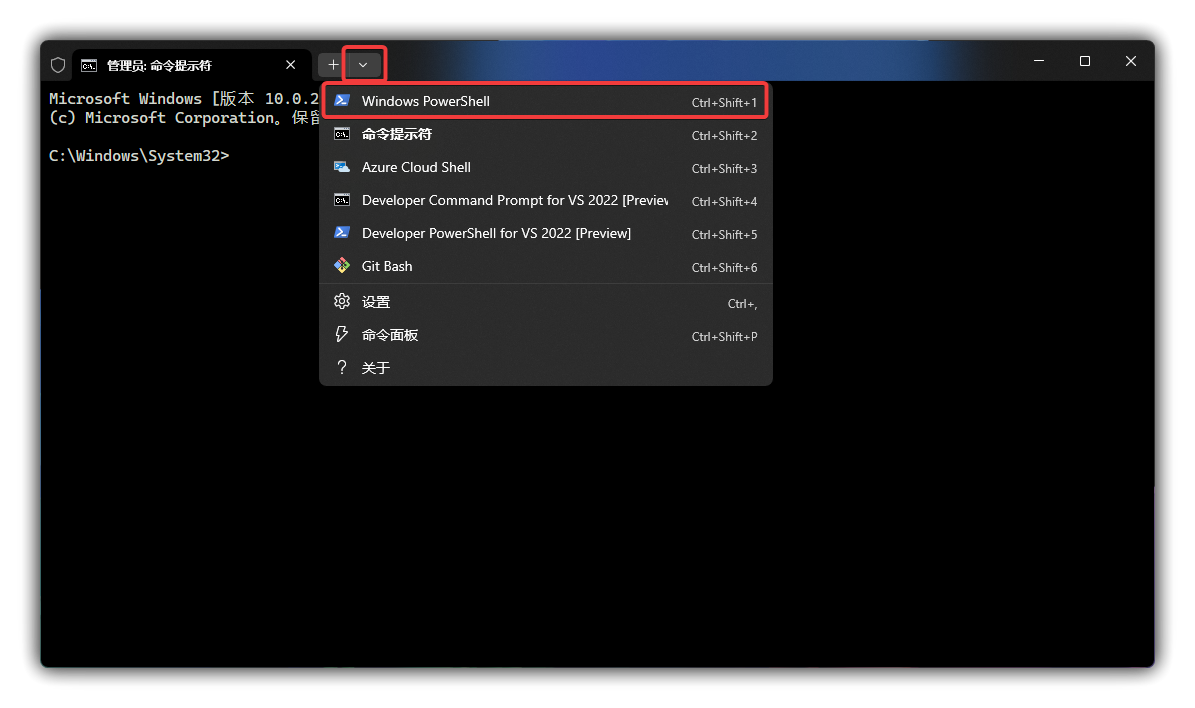This screenshot has width=1195, height=708.
Task: Close the 管理员: 命令提示符 tab
Action: pyautogui.click(x=290, y=64)
